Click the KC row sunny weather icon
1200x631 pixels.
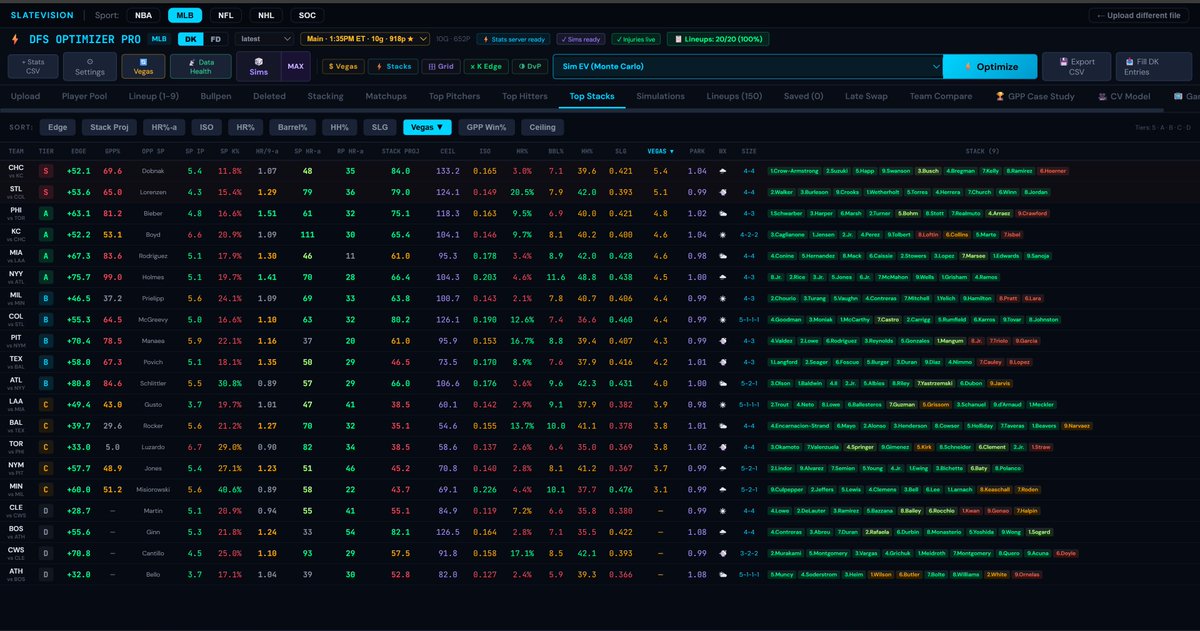click(x=722, y=234)
